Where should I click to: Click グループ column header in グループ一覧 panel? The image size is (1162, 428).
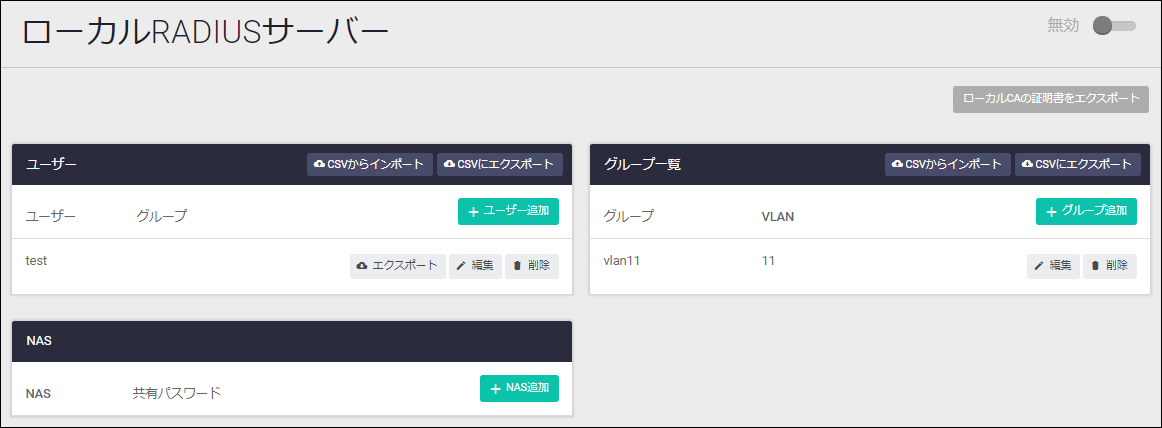point(628,216)
